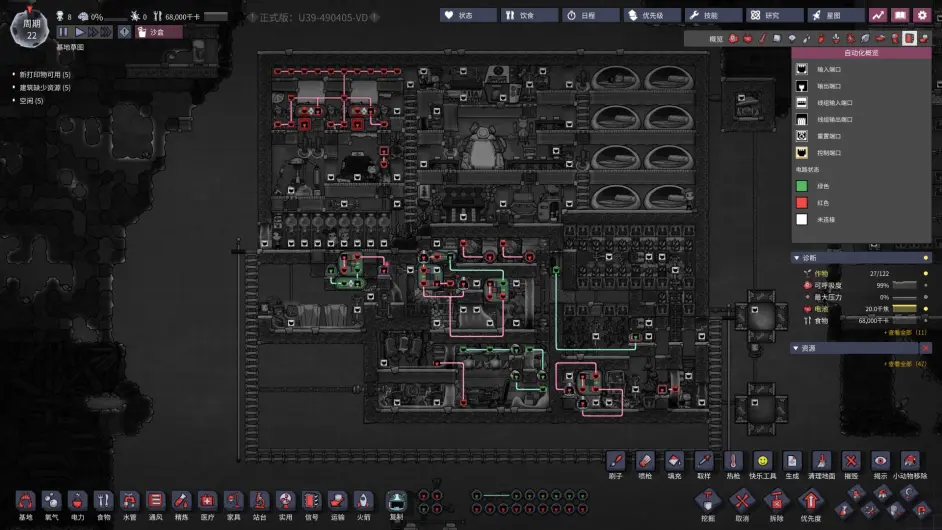
Task: Open the 饮食 (Consumables) management tab
Action: point(529,16)
